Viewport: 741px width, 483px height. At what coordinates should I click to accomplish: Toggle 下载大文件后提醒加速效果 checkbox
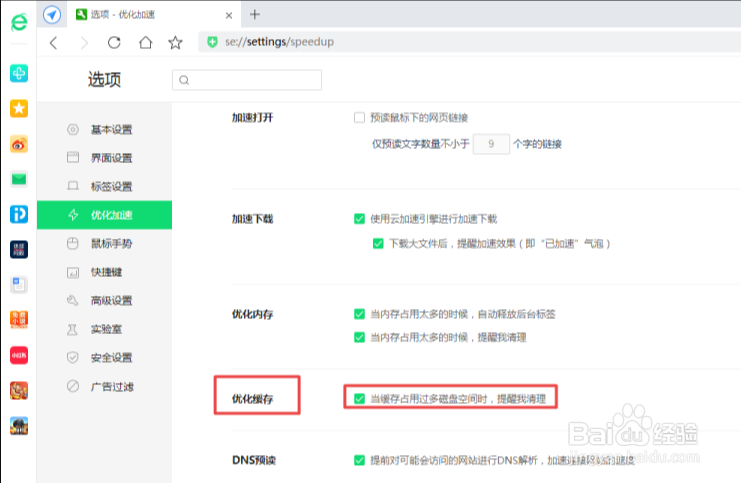pyautogui.click(x=378, y=243)
